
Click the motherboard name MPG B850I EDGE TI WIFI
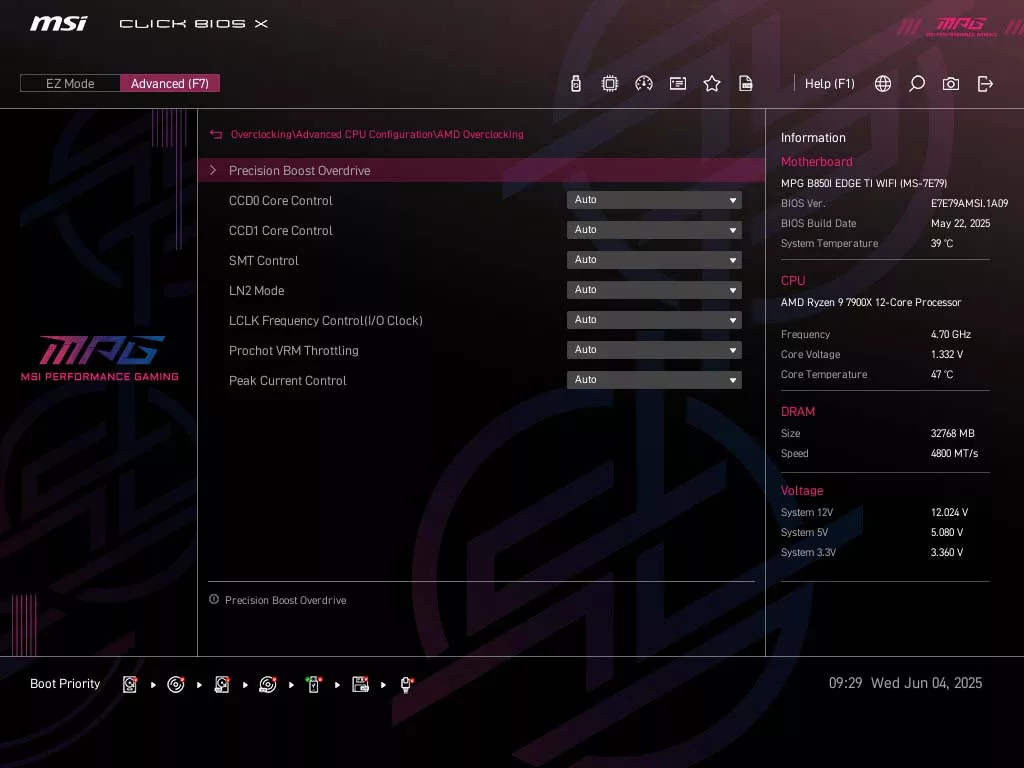pos(863,184)
